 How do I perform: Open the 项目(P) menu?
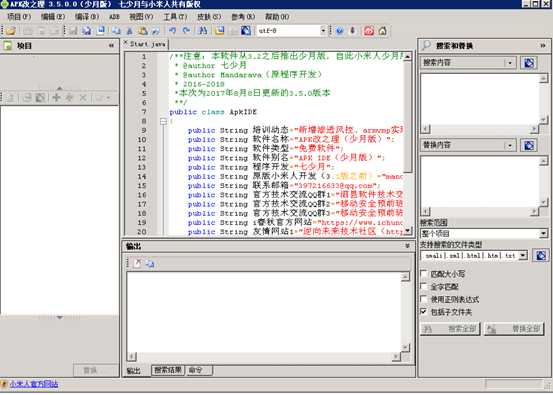point(19,17)
